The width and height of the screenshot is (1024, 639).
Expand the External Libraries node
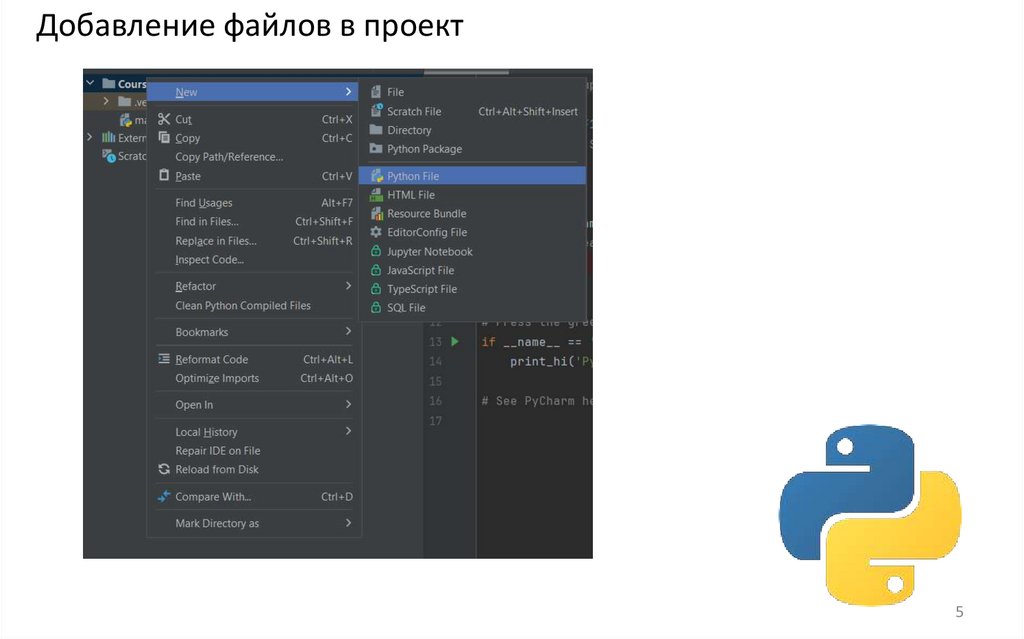click(89, 137)
